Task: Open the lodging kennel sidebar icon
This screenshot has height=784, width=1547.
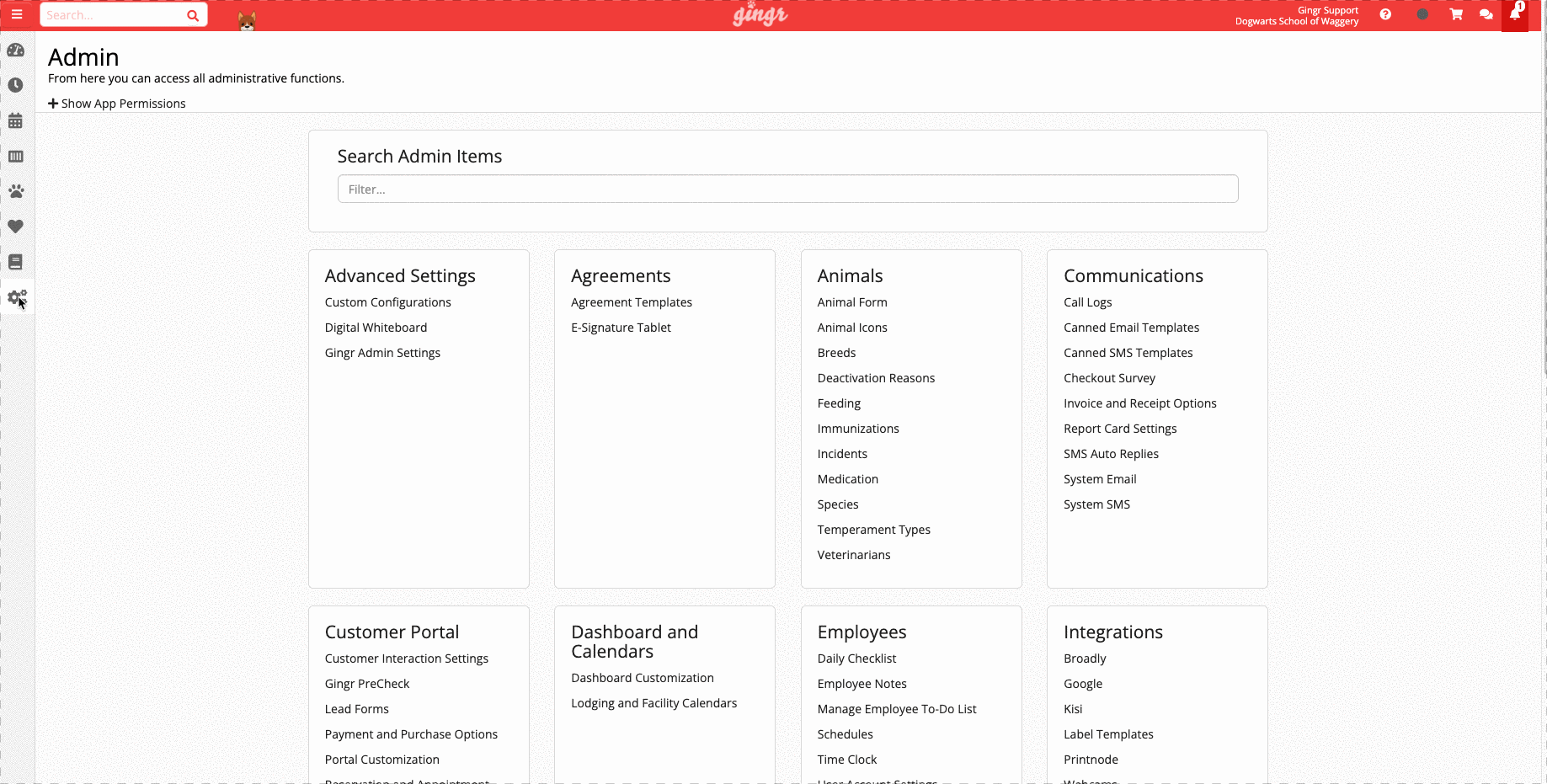Action: click(16, 156)
